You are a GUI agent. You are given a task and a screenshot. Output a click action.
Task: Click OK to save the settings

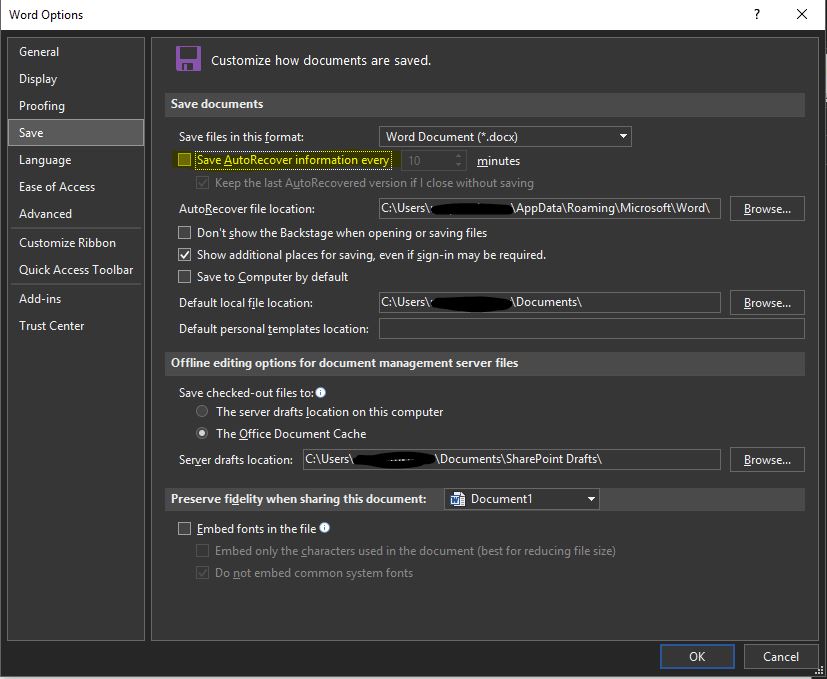click(x=696, y=656)
